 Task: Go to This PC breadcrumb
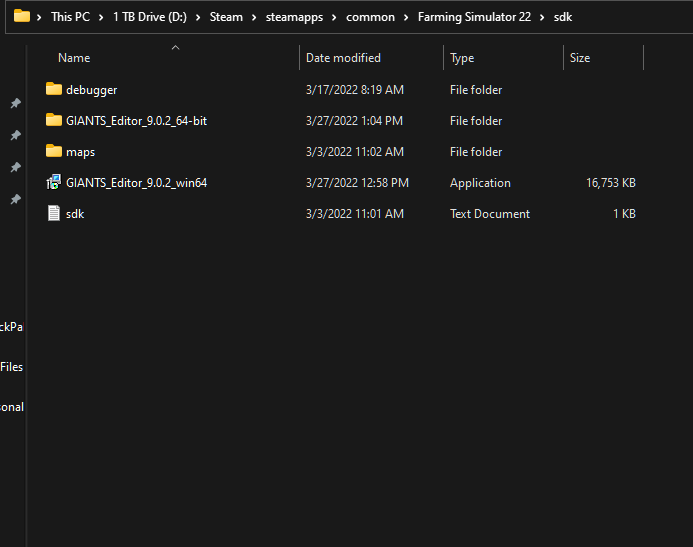tap(70, 17)
